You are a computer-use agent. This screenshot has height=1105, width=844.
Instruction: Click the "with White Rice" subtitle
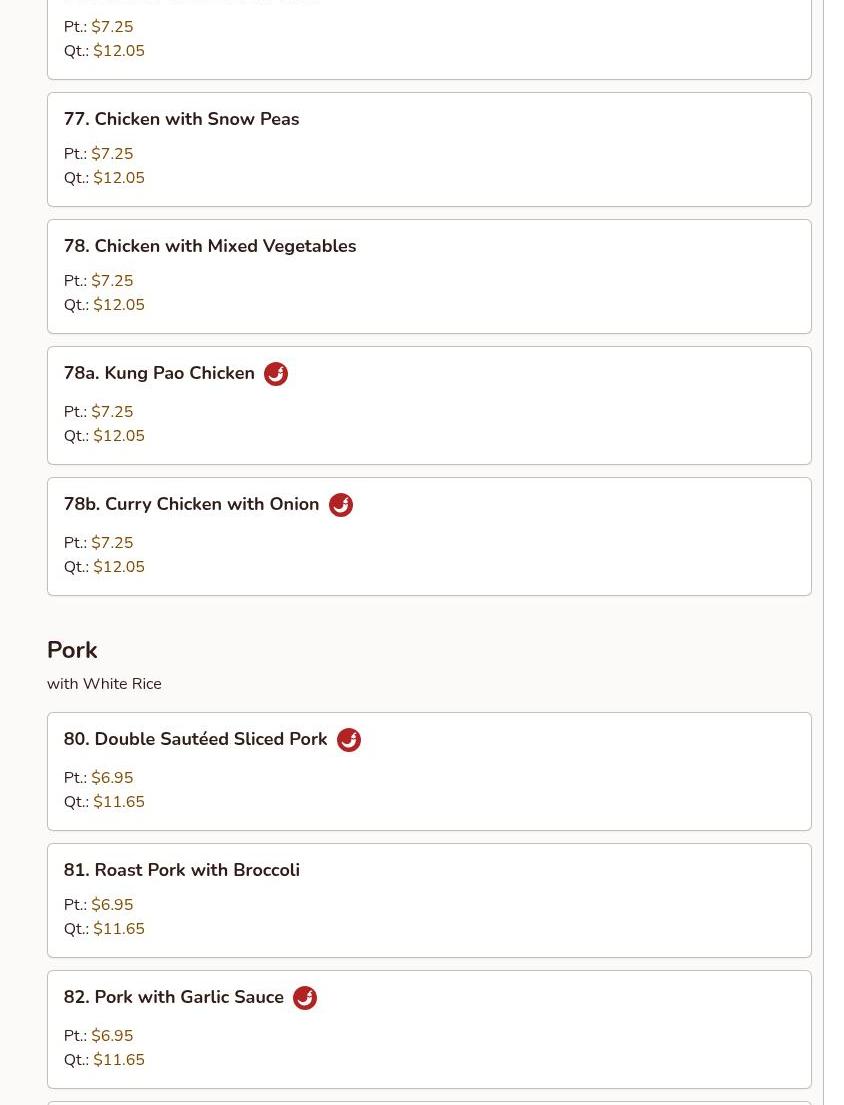(104, 684)
